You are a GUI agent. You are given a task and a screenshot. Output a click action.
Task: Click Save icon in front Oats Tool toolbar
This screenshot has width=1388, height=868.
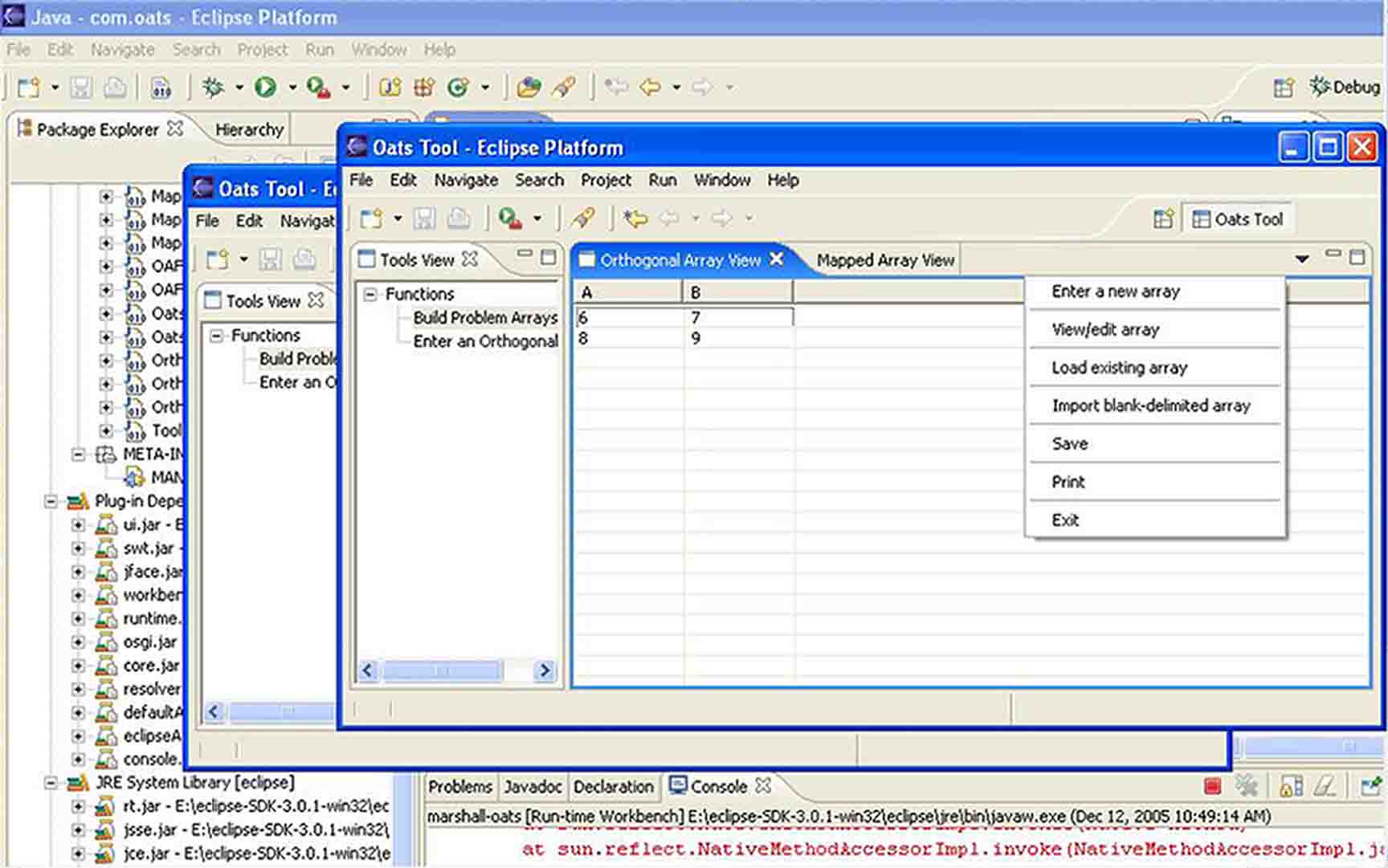(424, 218)
